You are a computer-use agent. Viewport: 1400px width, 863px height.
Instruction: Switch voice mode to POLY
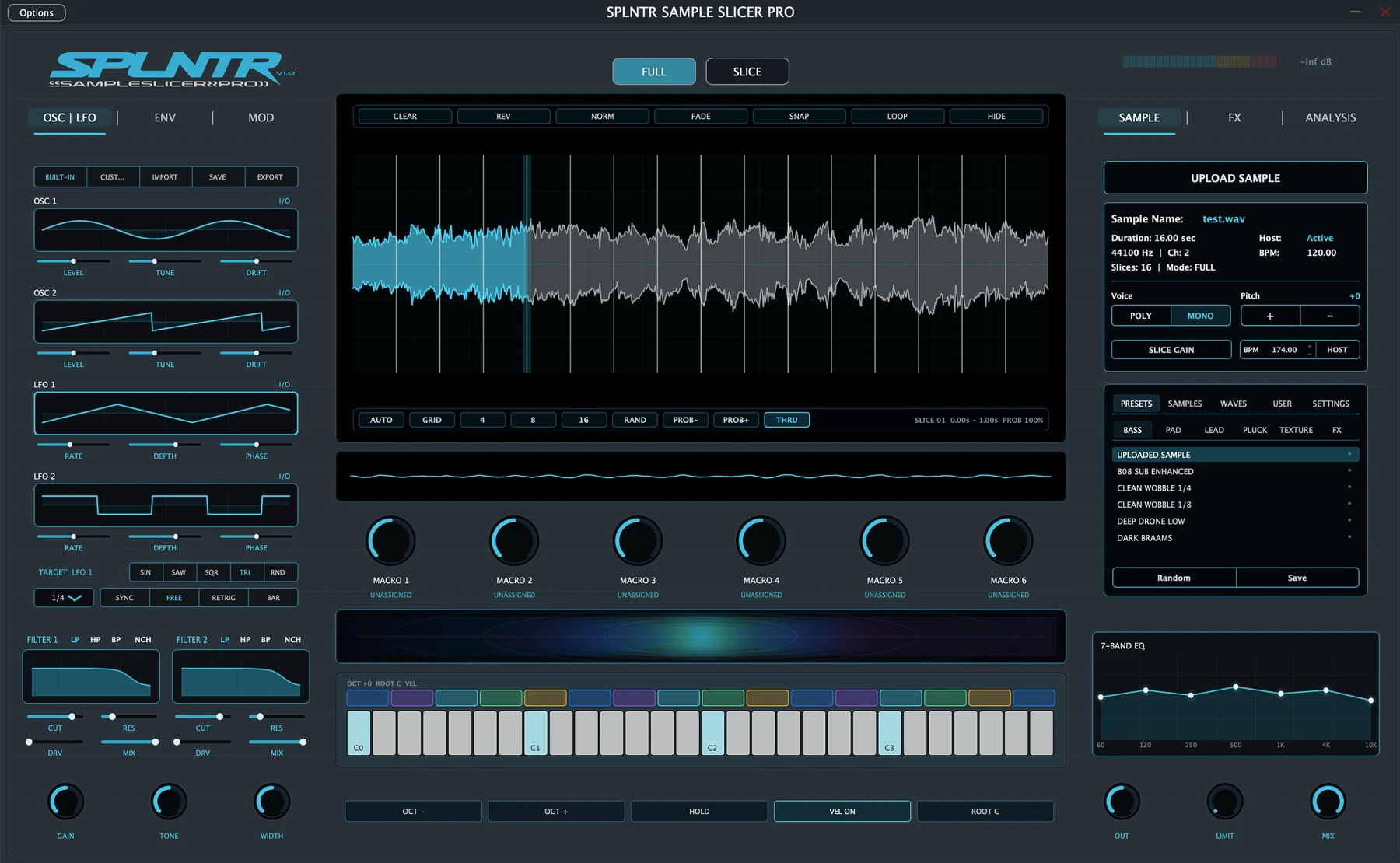1141,316
